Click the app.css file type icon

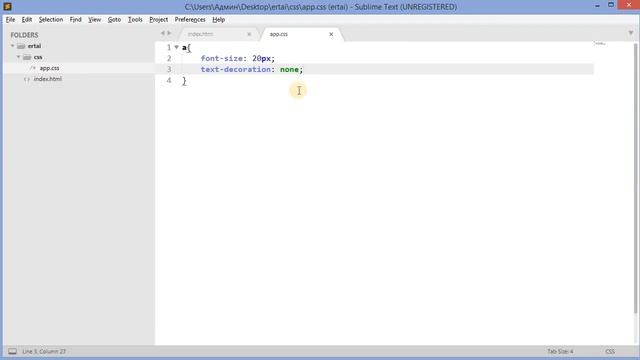pyautogui.click(x=33, y=68)
